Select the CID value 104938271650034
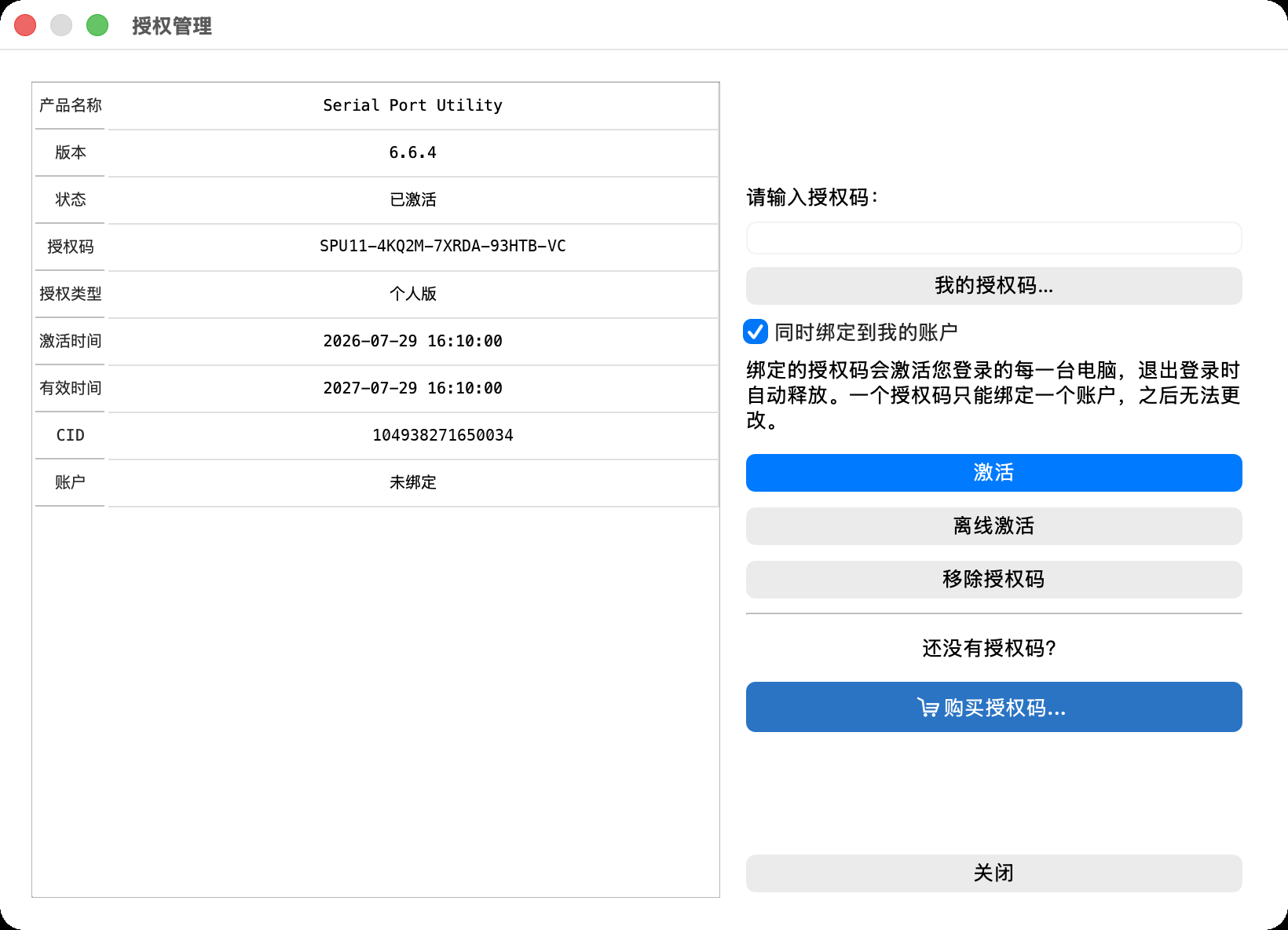Viewport: 1288px width, 930px height. (x=413, y=435)
